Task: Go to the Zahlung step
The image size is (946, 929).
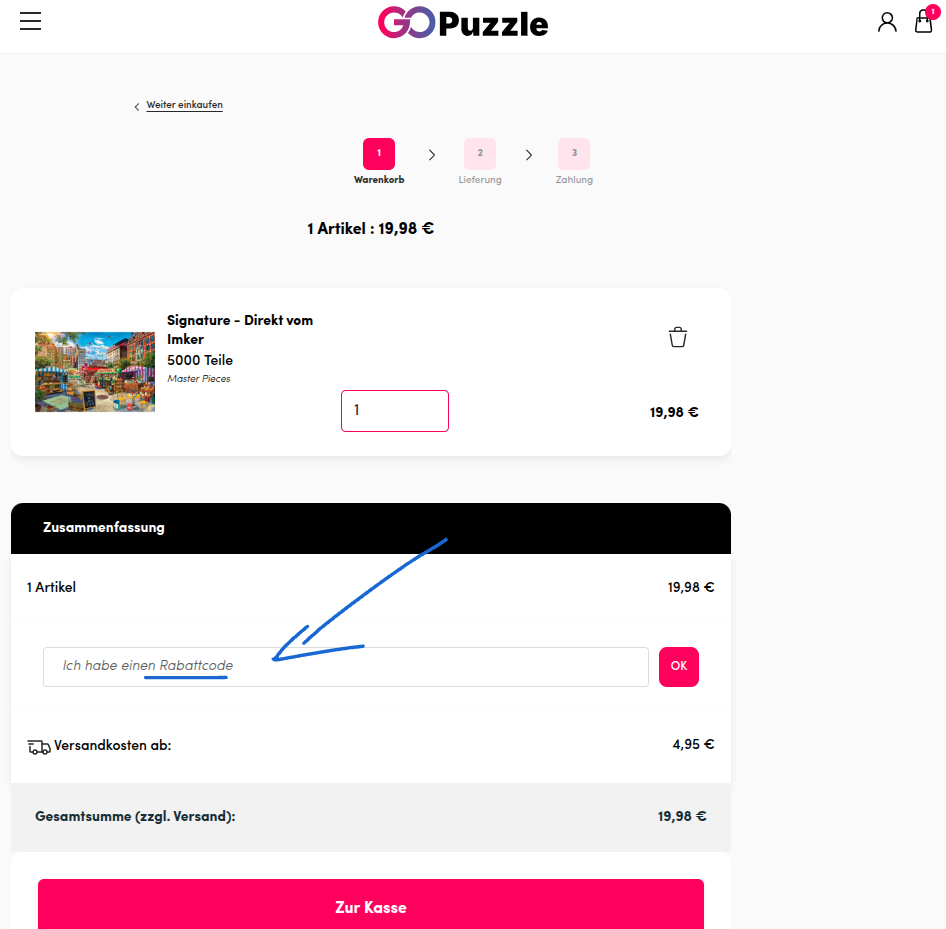Action: pos(574,154)
